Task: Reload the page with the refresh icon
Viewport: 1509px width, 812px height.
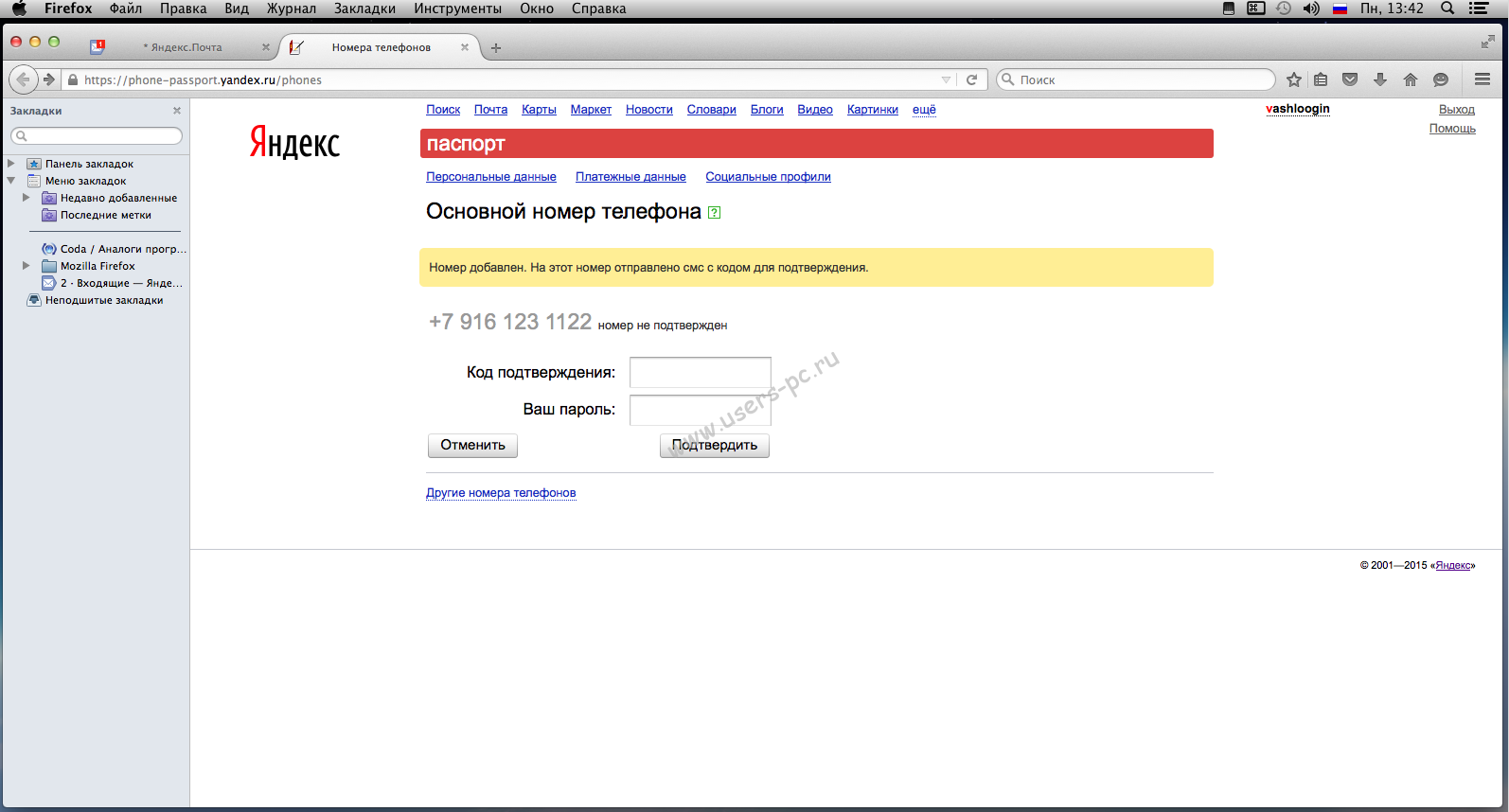Action: pos(971,79)
